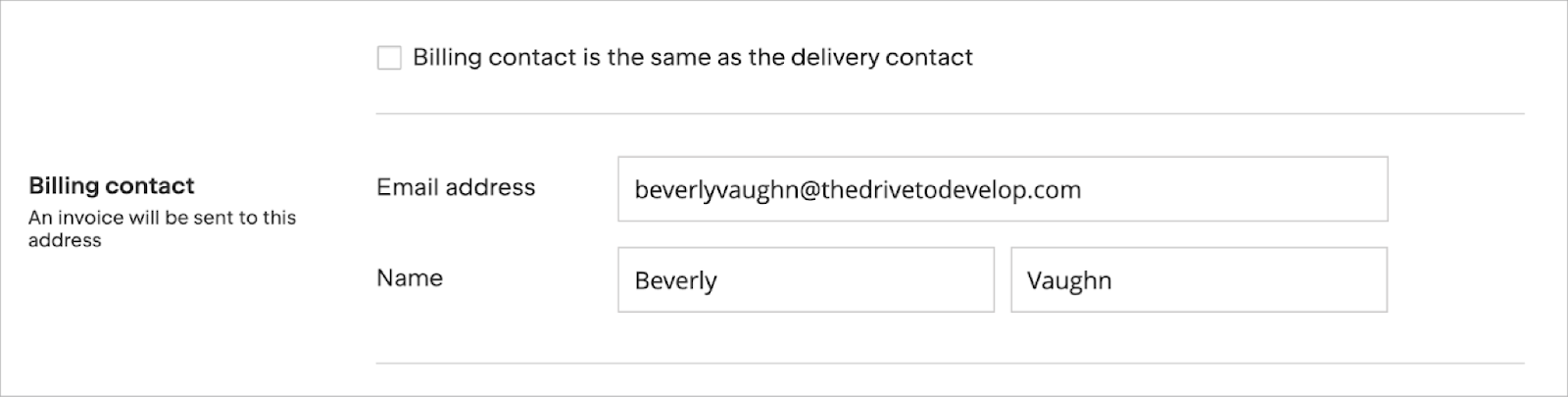Click the last name field containing Vaughn
The image size is (1568, 397).
click(1199, 280)
